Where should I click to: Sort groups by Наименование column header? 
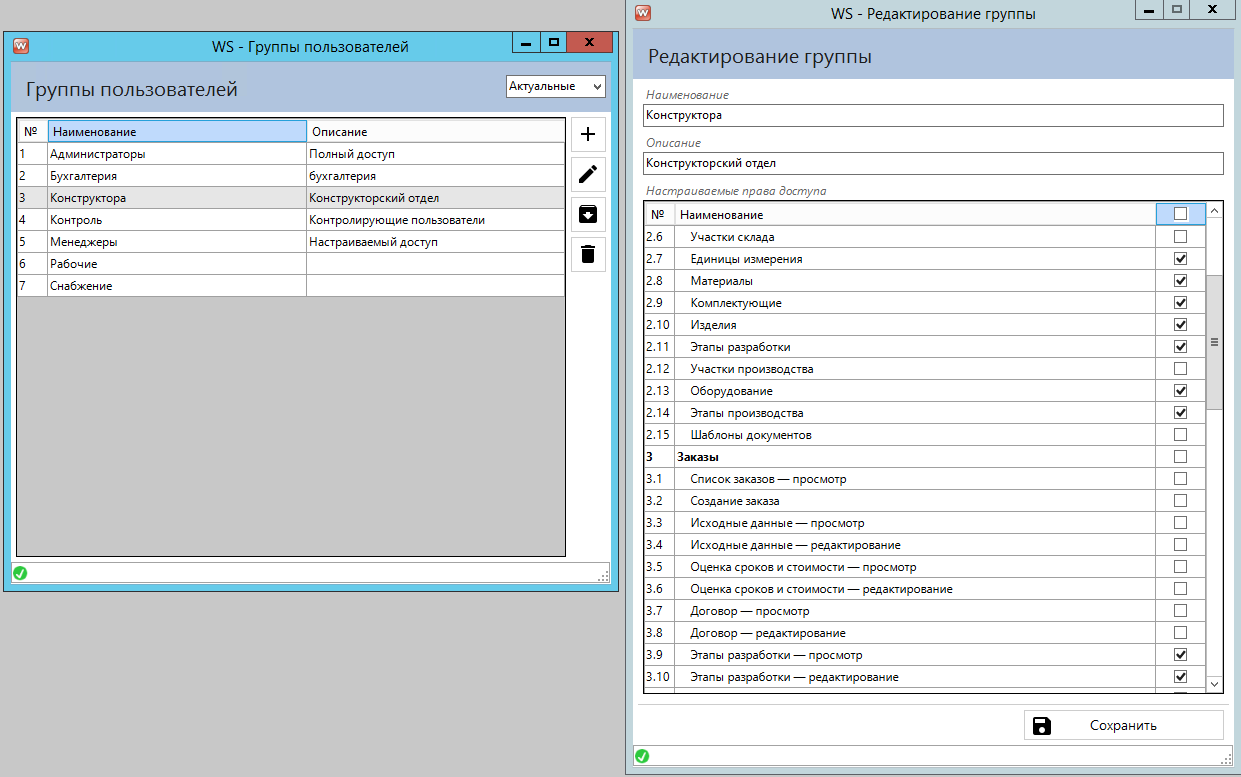tap(177, 132)
